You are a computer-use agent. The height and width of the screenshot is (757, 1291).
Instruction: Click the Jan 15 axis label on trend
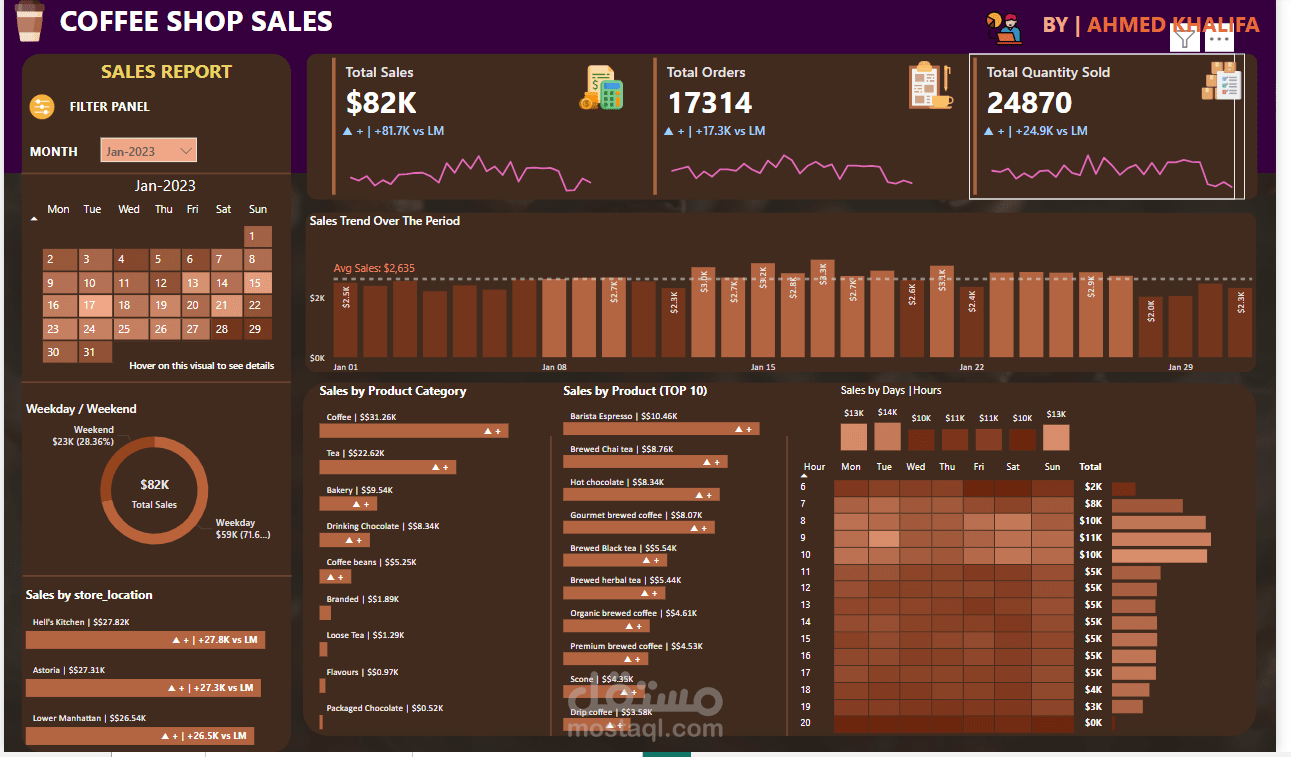[x=762, y=367]
